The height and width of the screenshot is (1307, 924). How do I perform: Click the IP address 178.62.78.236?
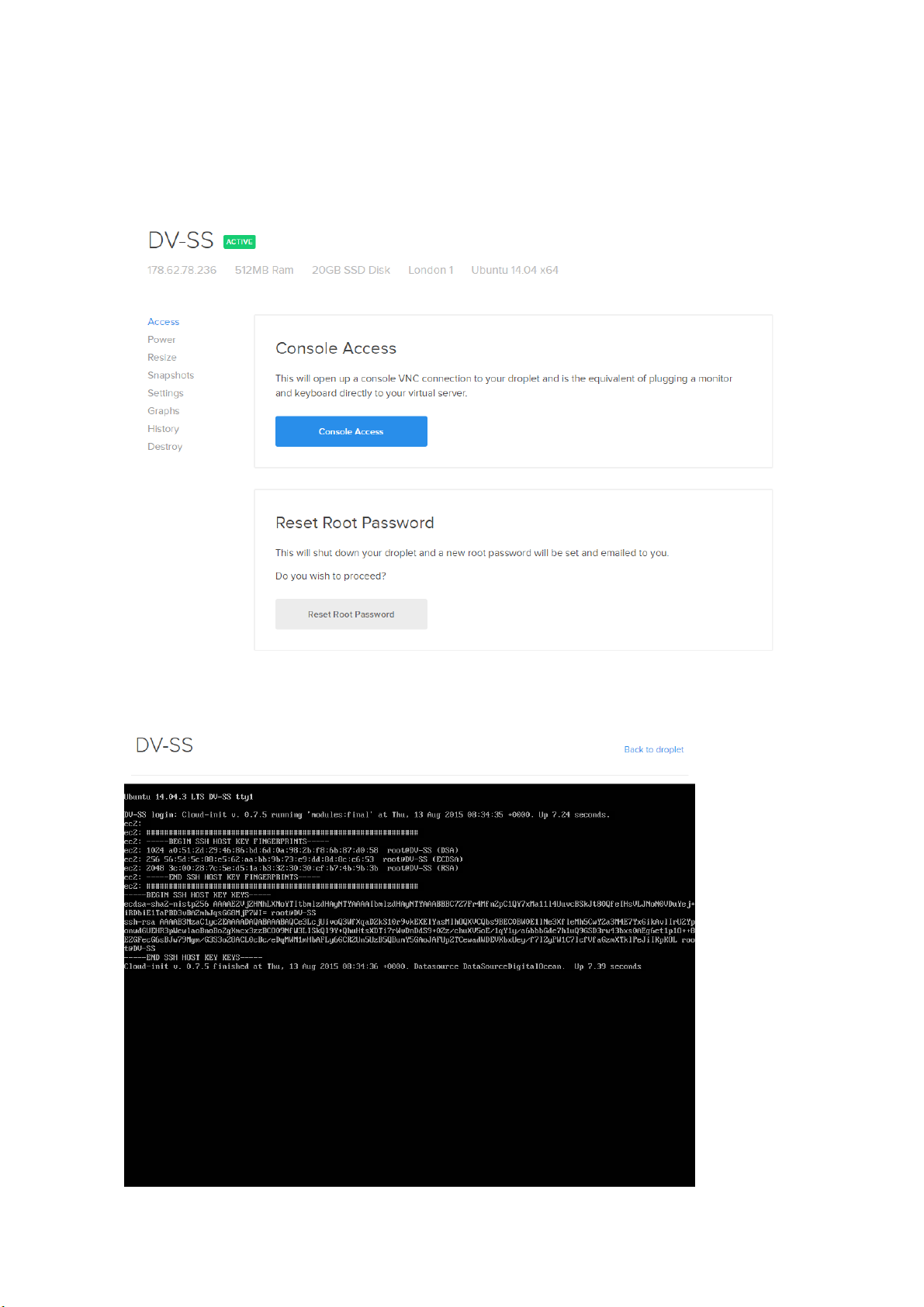pos(182,270)
